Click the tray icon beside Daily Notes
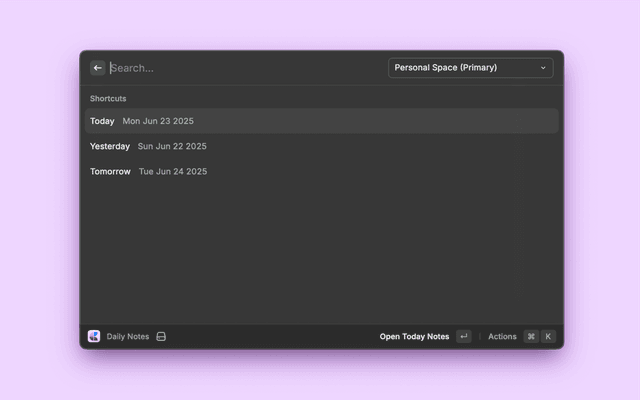This screenshot has width=640, height=400. [x=161, y=337]
